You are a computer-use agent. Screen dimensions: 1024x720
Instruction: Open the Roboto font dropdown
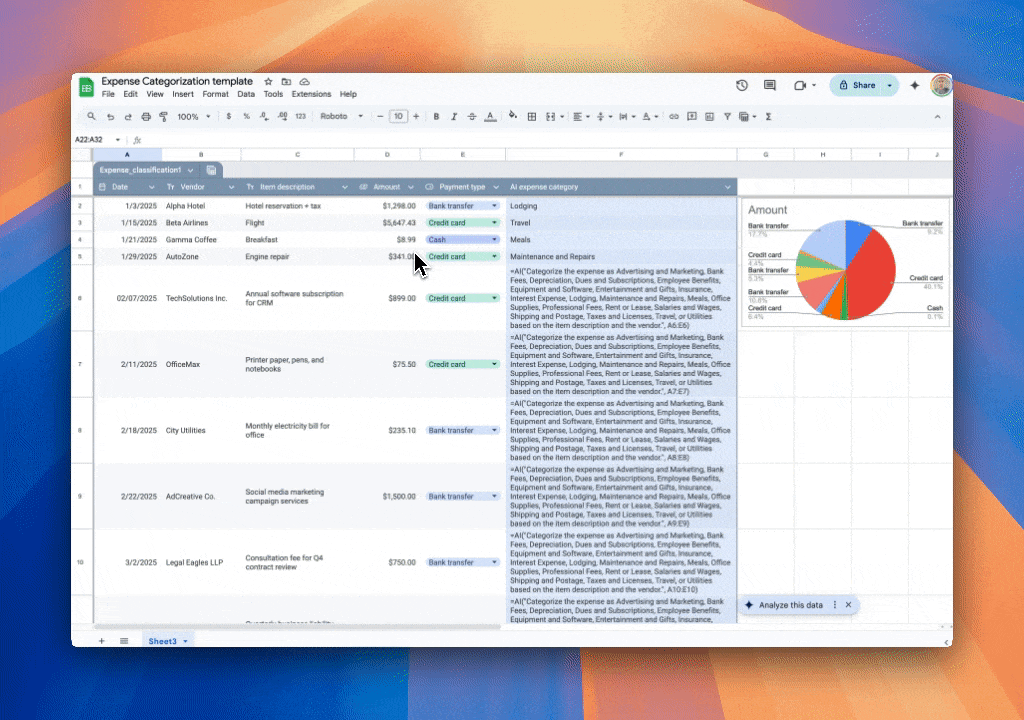pyautogui.click(x=342, y=117)
